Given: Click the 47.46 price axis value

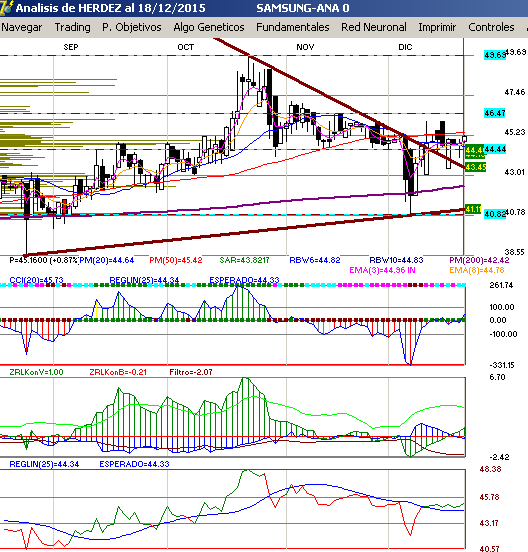Looking at the screenshot, I should (x=515, y=92).
